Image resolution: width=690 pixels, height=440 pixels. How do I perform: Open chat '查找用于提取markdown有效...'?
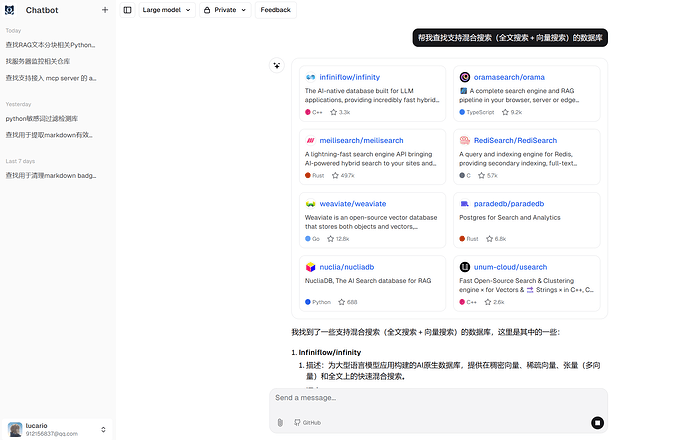(49, 135)
